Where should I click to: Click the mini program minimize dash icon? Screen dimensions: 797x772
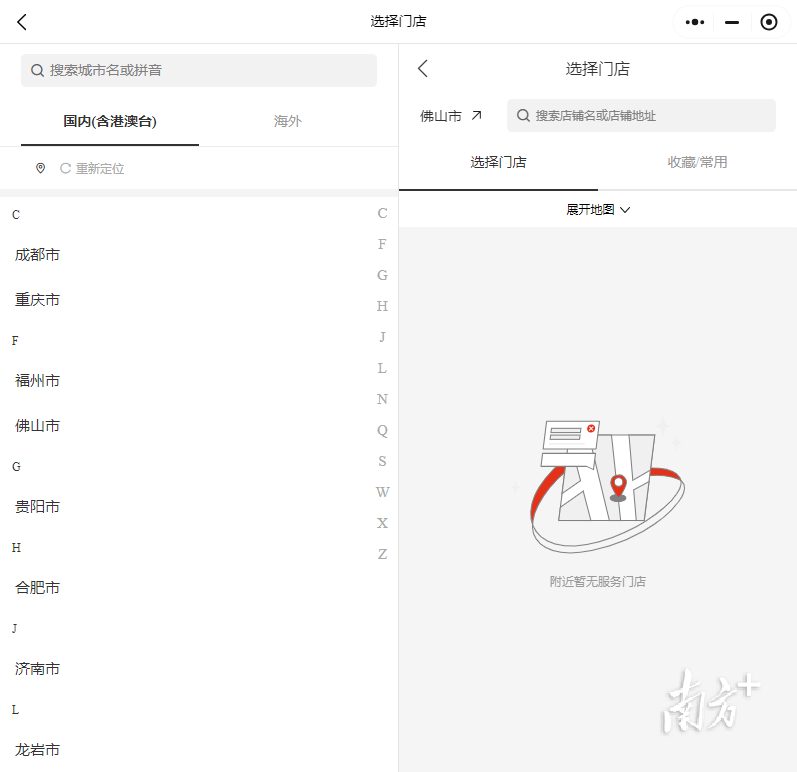(732, 22)
